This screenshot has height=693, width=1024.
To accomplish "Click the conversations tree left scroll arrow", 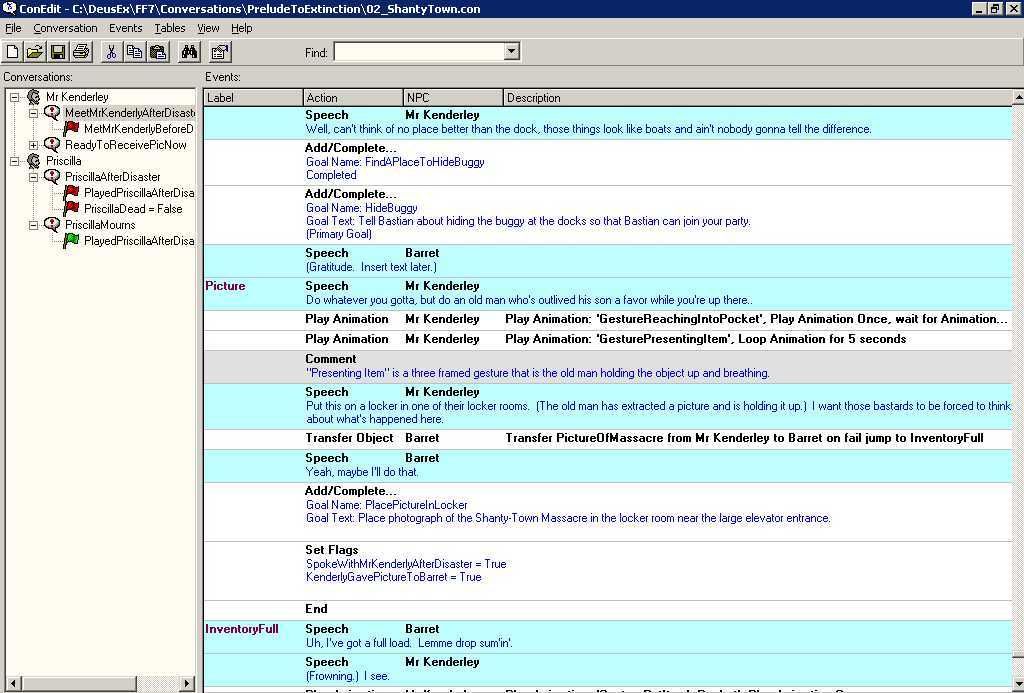I will click(12, 683).
